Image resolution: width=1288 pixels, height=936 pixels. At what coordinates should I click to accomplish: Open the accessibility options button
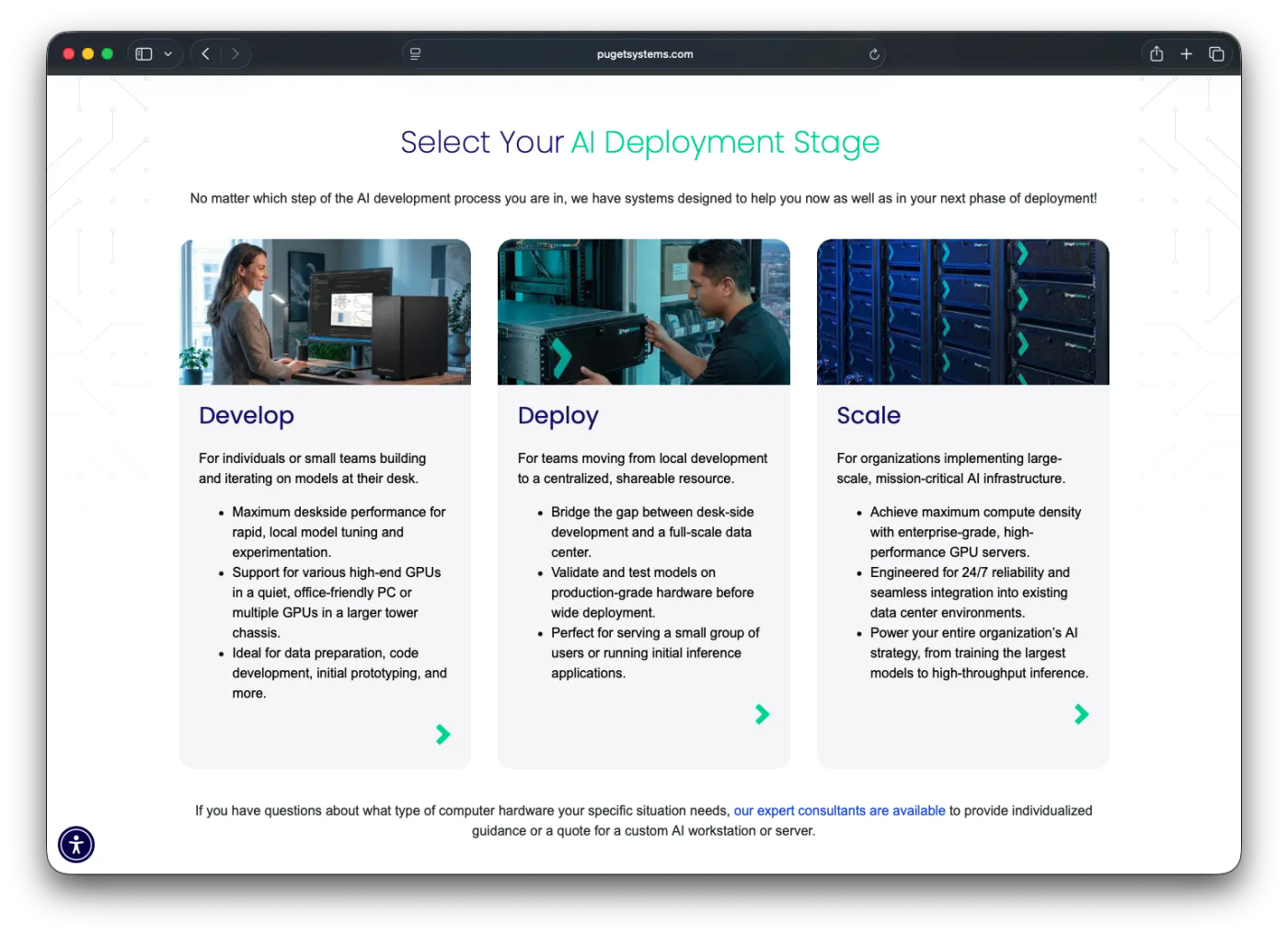coord(76,844)
